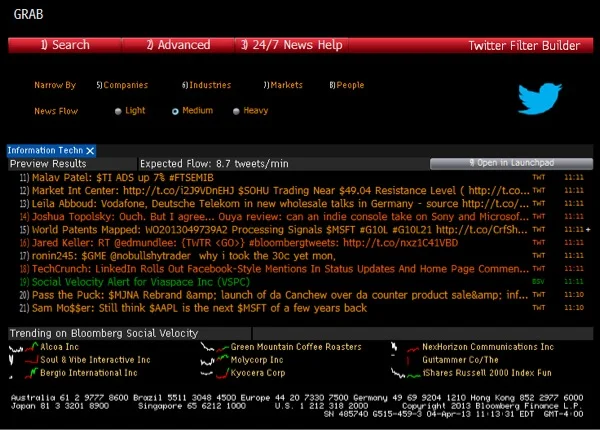Open Bergio International sparkline chart
Image resolution: width=600 pixels, height=430 pixels.
click(x=23, y=373)
